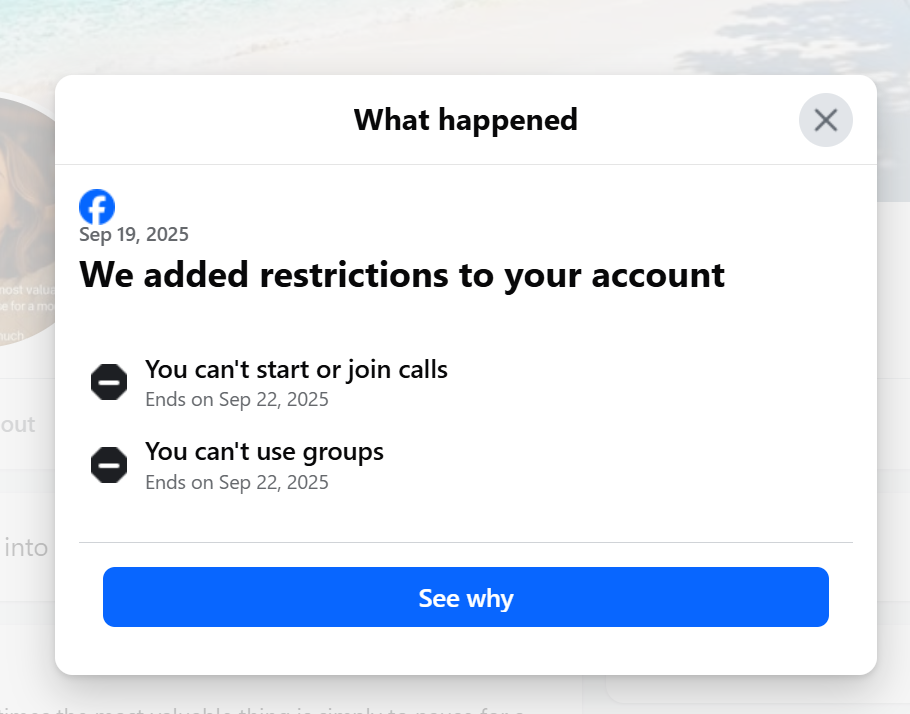The width and height of the screenshot is (910, 714).
Task: Click the calls "Ends on Sep 22, 2025" text
Action: 237,400
